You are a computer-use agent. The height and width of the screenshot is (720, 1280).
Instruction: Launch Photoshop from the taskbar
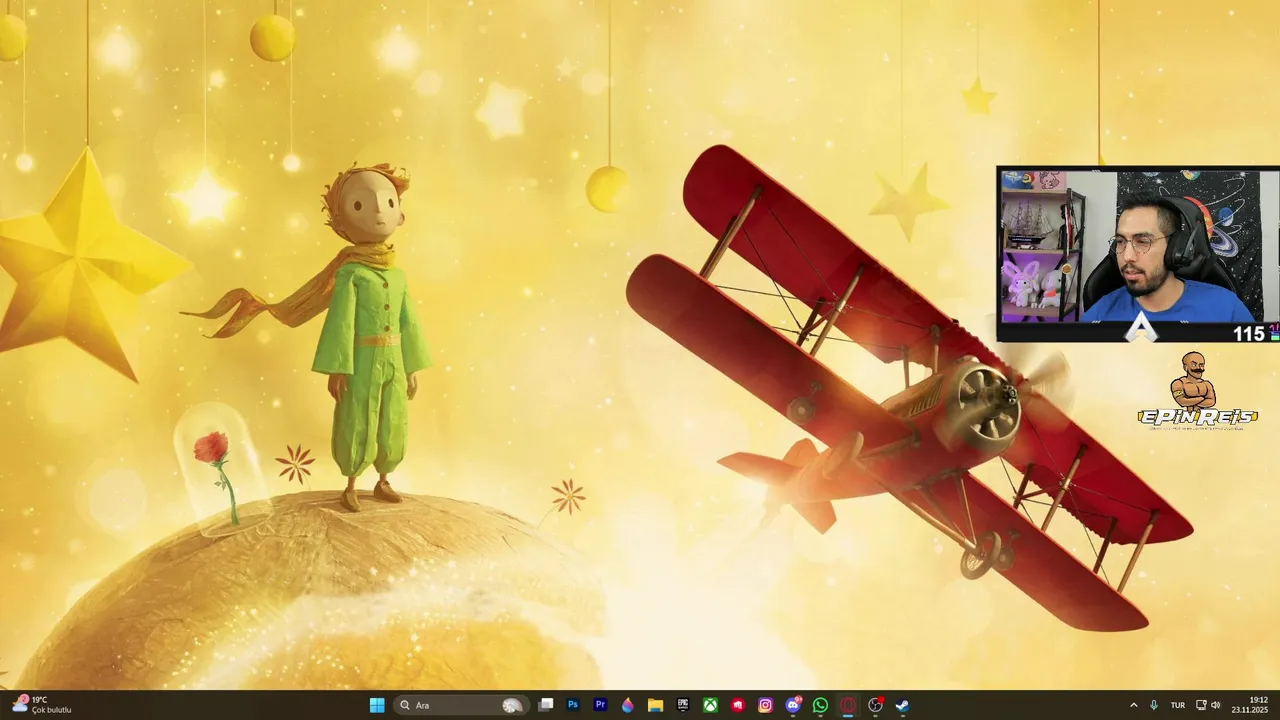[573, 705]
